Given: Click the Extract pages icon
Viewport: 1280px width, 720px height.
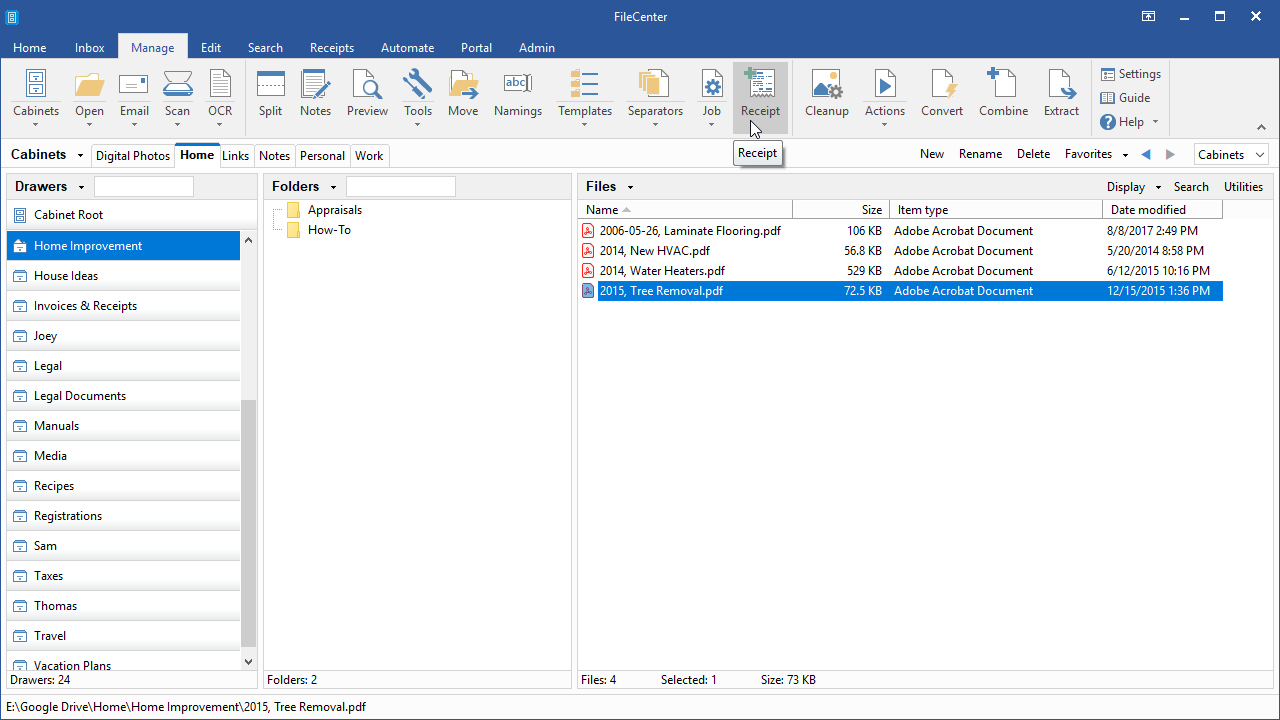Looking at the screenshot, I should (x=1061, y=94).
